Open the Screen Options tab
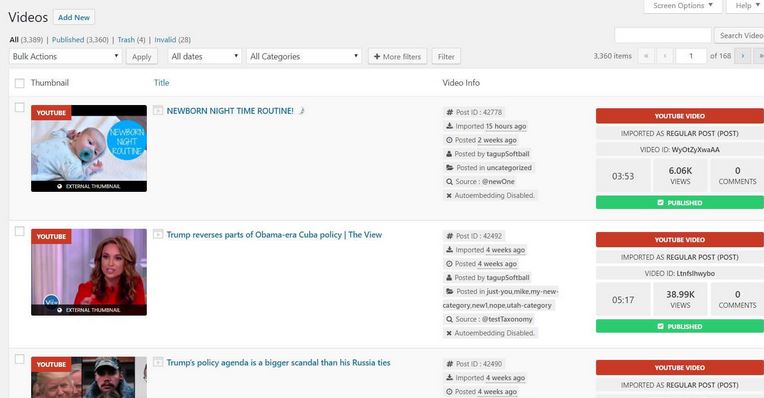 [x=683, y=6]
